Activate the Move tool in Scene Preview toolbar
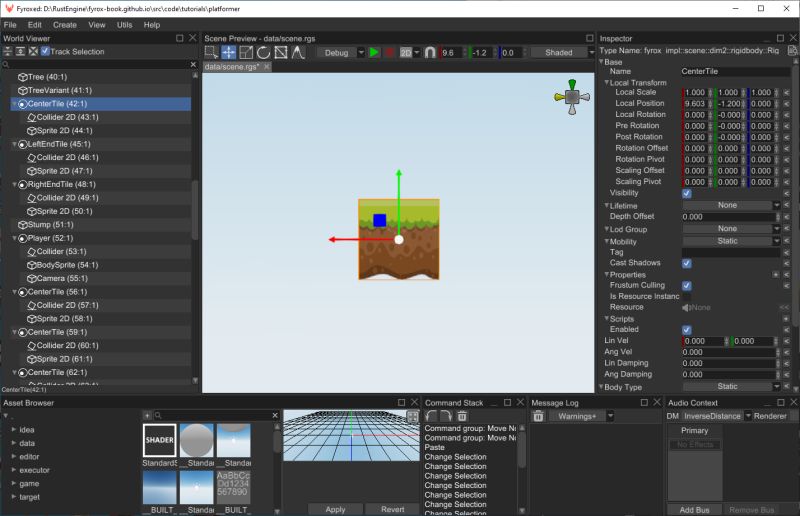The height and width of the screenshot is (516, 800). 229,52
